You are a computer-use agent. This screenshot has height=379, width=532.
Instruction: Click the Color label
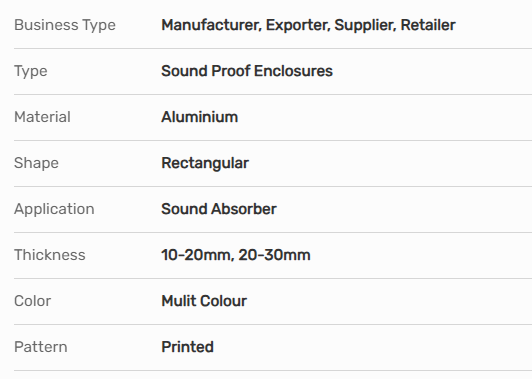[x=32, y=301]
